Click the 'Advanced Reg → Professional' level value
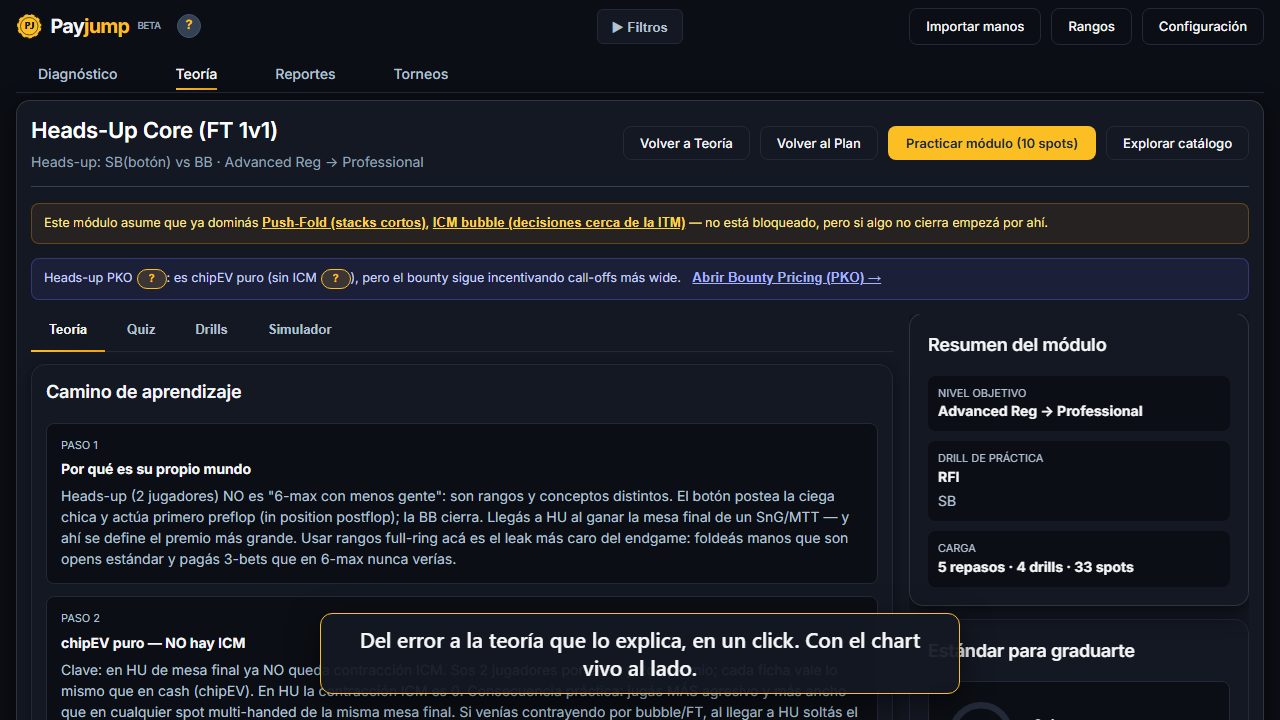 click(x=1040, y=411)
